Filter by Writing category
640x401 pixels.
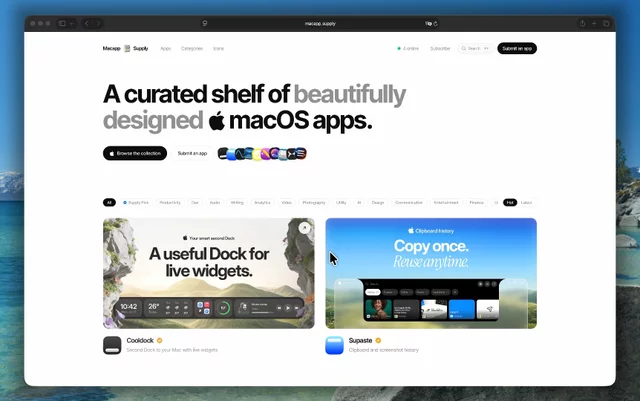237,203
